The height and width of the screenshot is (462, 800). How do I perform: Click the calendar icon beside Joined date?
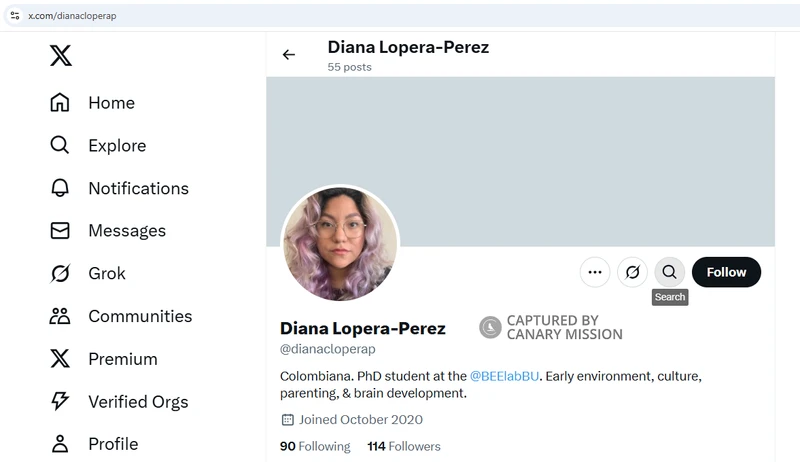click(x=288, y=420)
